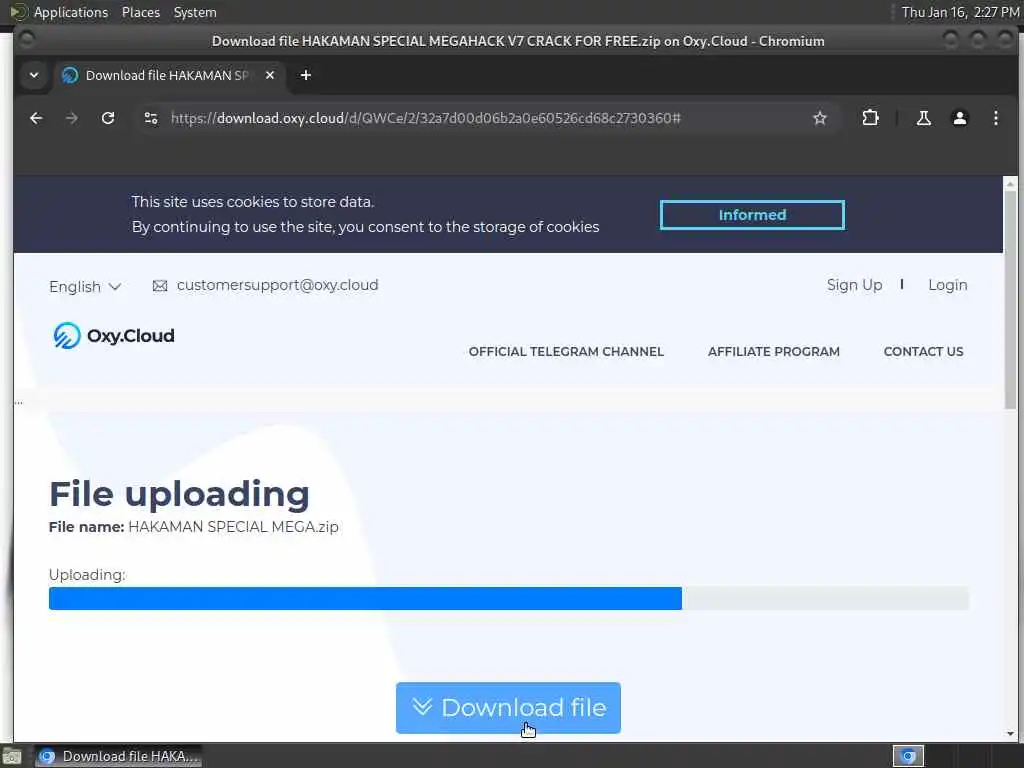Open site information icon in address bar
This screenshot has width=1024, height=768.
(x=151, y=118)
